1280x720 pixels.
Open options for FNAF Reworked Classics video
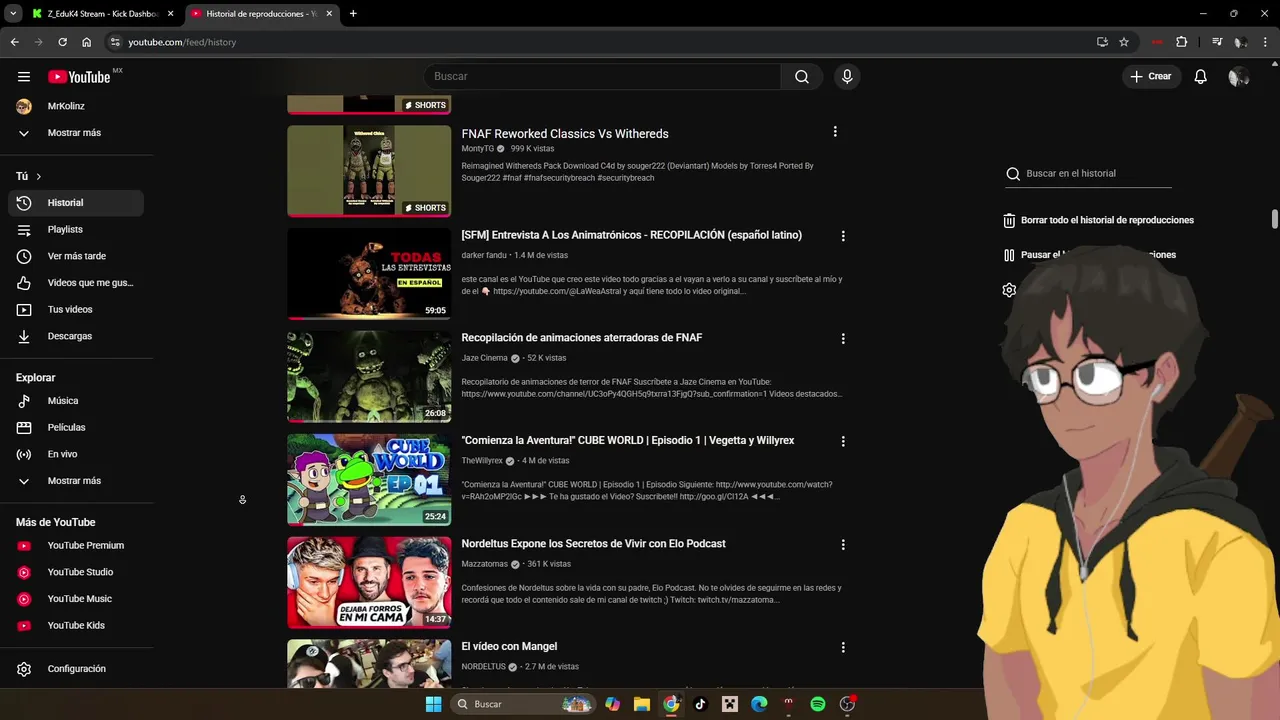click(835, 132)
